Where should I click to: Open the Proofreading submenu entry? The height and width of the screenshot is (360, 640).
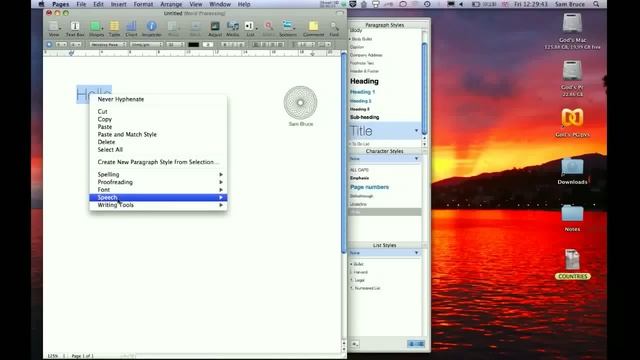[158, 182]
